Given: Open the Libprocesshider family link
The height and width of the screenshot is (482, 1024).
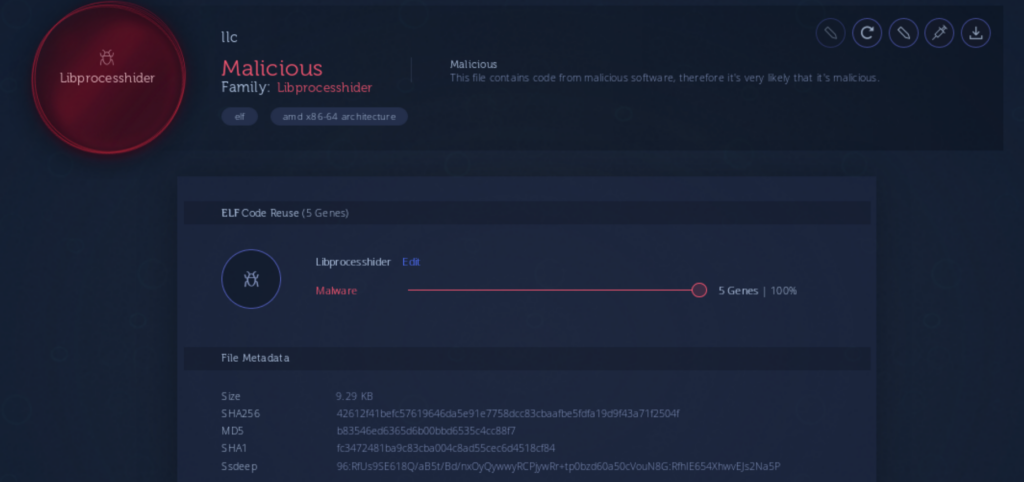Looking at the screenshot, I should point(325,88).
